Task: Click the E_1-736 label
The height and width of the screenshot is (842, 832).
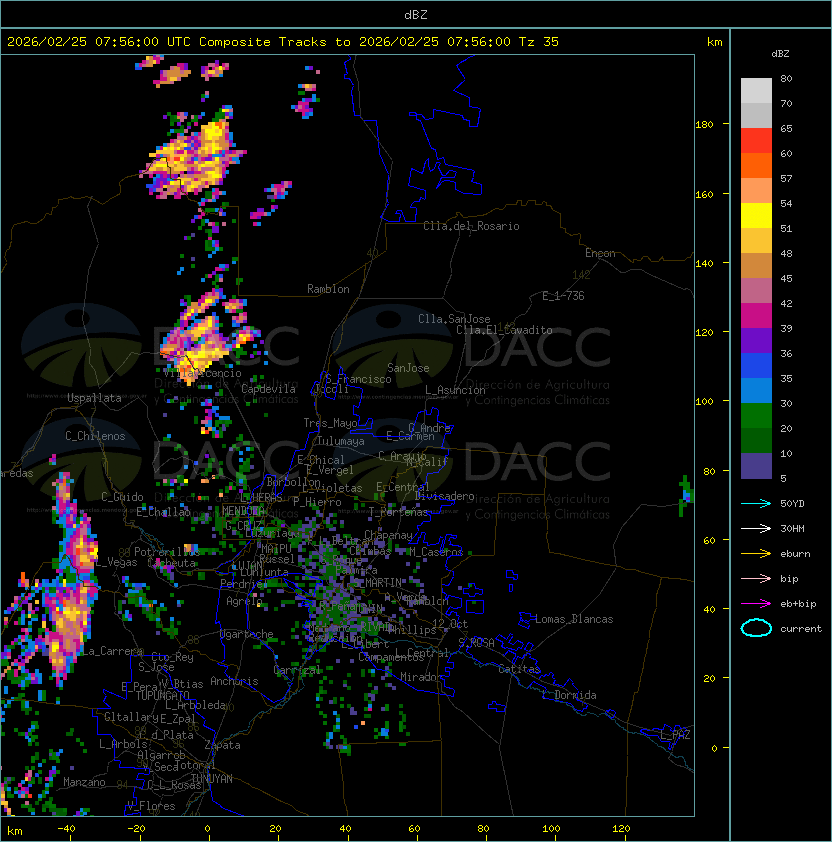Action: pyautogui.click(x=563, y=296)
